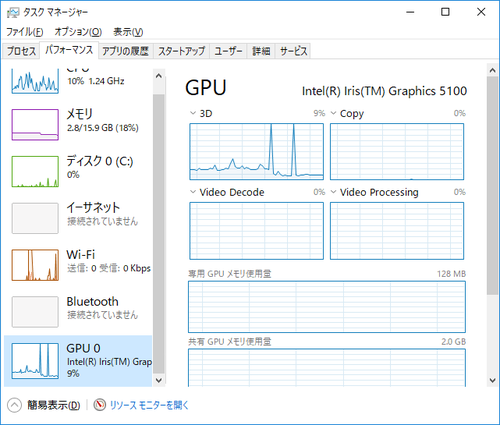The height and width of the screenshot is (425, 500).
Task: Switch to the スタートアップ tab
Action: point(181,51)
